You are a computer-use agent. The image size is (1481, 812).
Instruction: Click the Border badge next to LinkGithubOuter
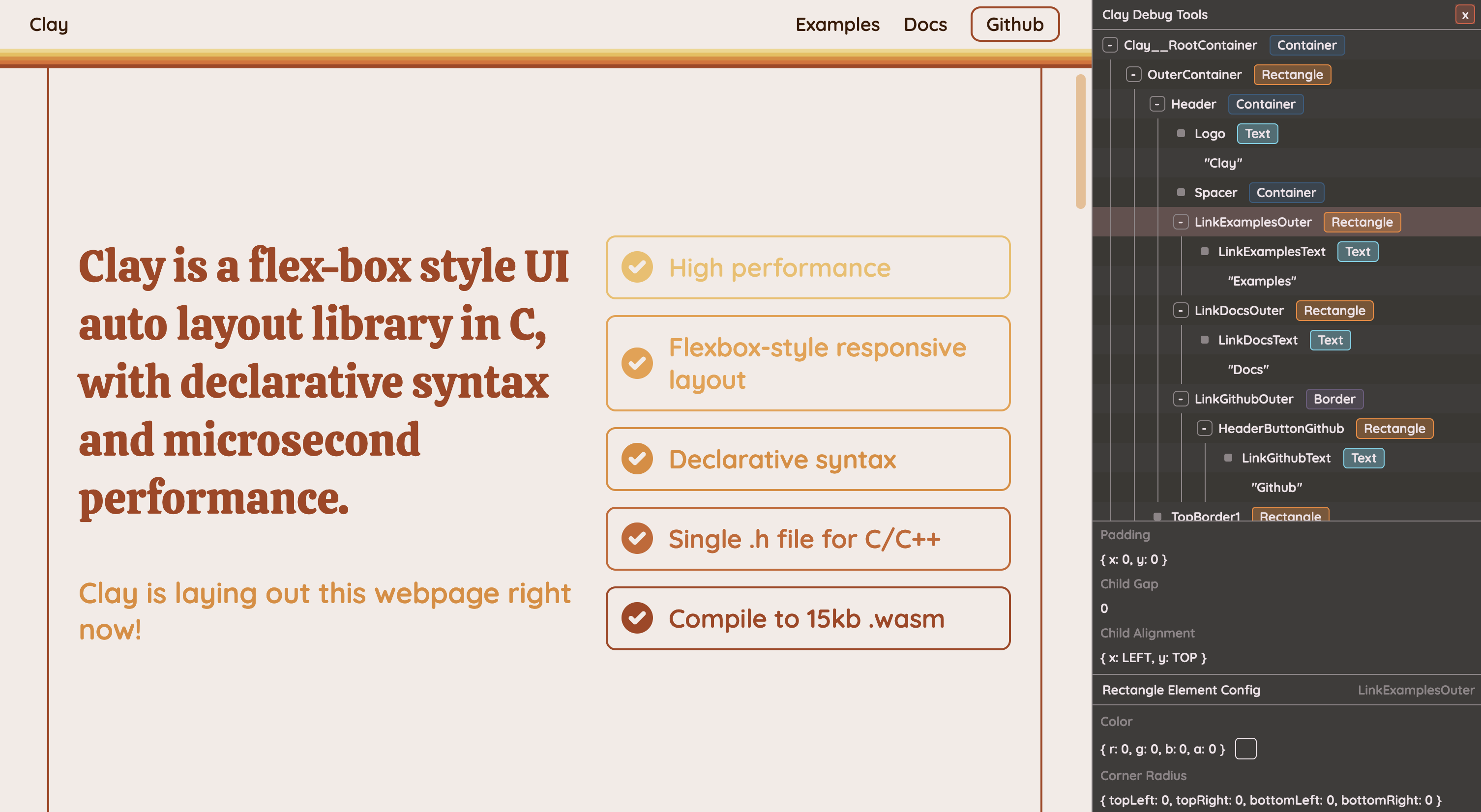[1335, 399]
